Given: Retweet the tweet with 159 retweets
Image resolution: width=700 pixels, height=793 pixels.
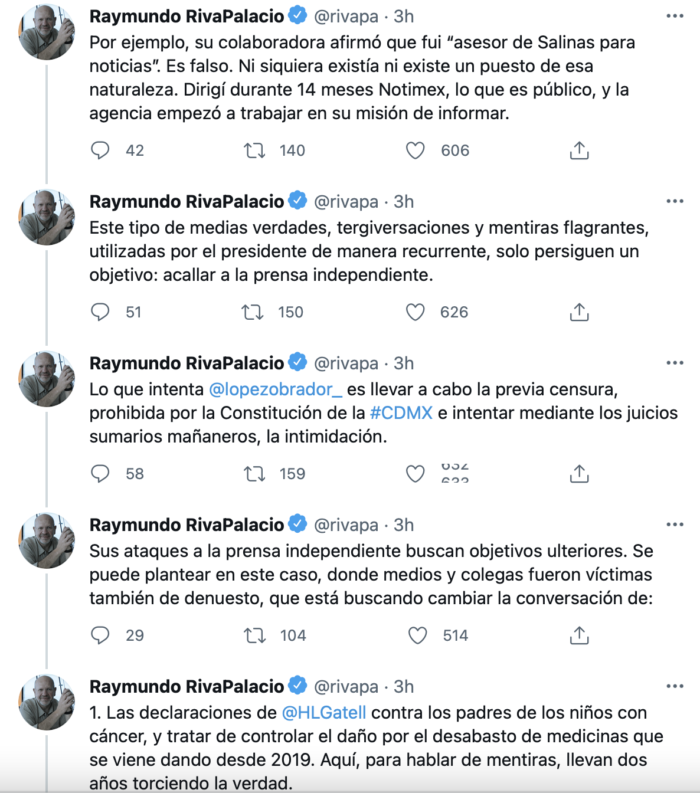Looking at the screenshot, I should 254,474.
